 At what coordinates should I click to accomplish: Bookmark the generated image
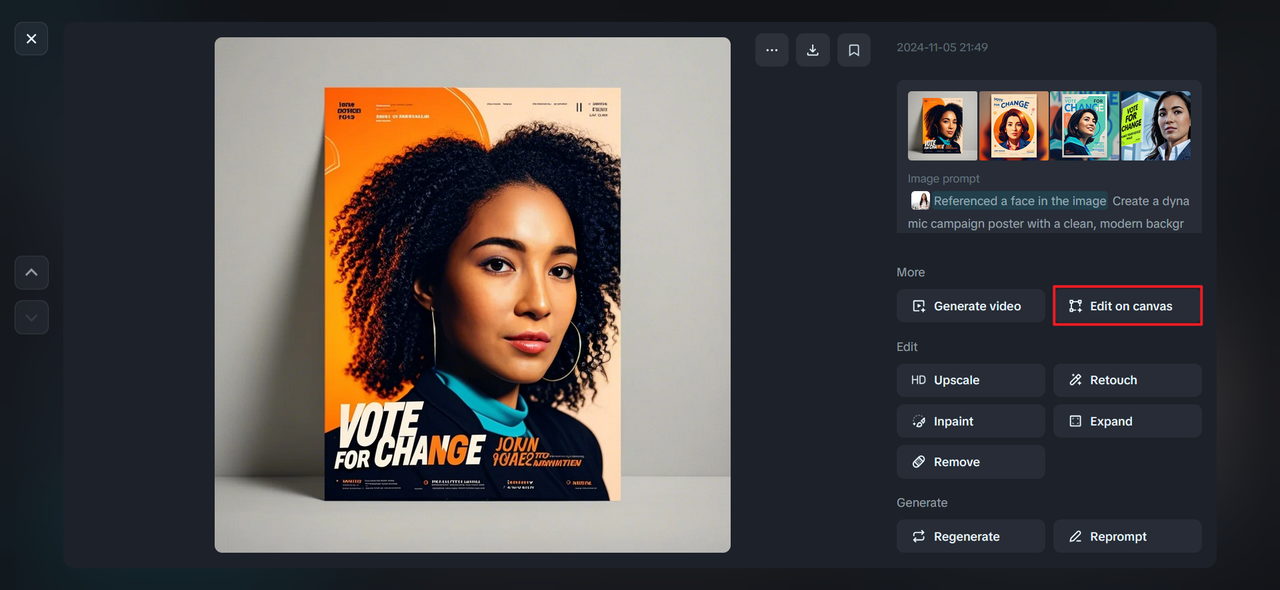[854, 50]
